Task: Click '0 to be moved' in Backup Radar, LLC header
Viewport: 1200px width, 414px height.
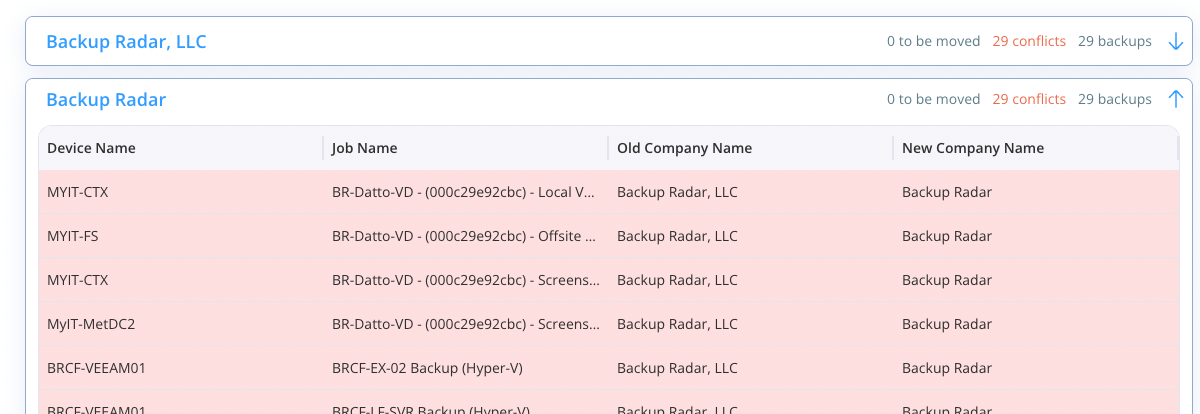Action: (x=933, y=42)
